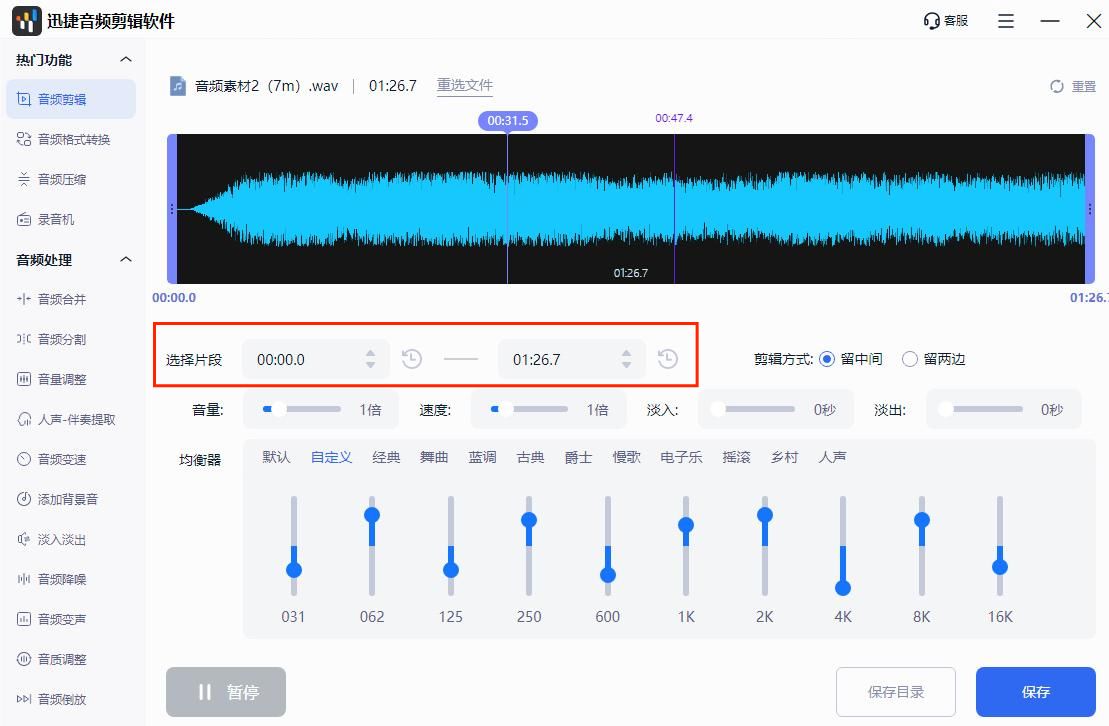Click the app logo in title bar
This screenshot has height=726, width=1109.
(27, 21)
